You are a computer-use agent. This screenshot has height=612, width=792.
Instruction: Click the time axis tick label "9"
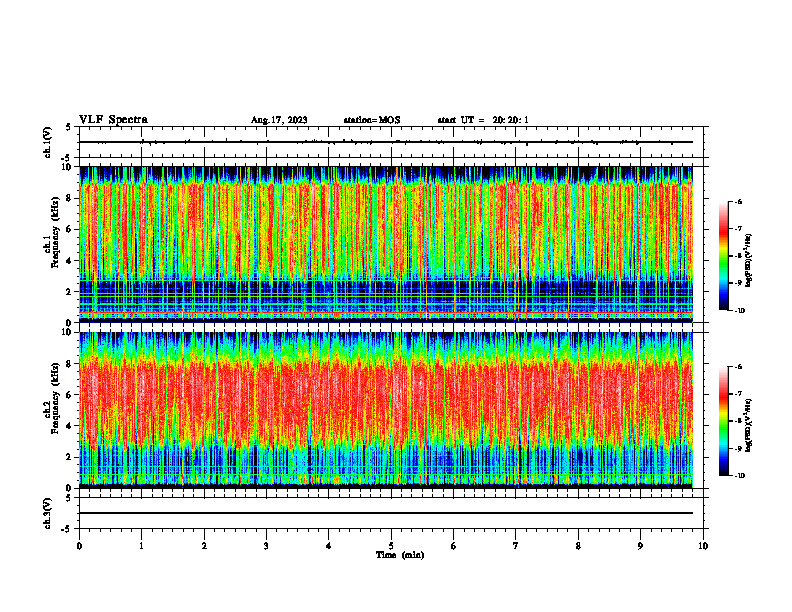tap(640, 546)
